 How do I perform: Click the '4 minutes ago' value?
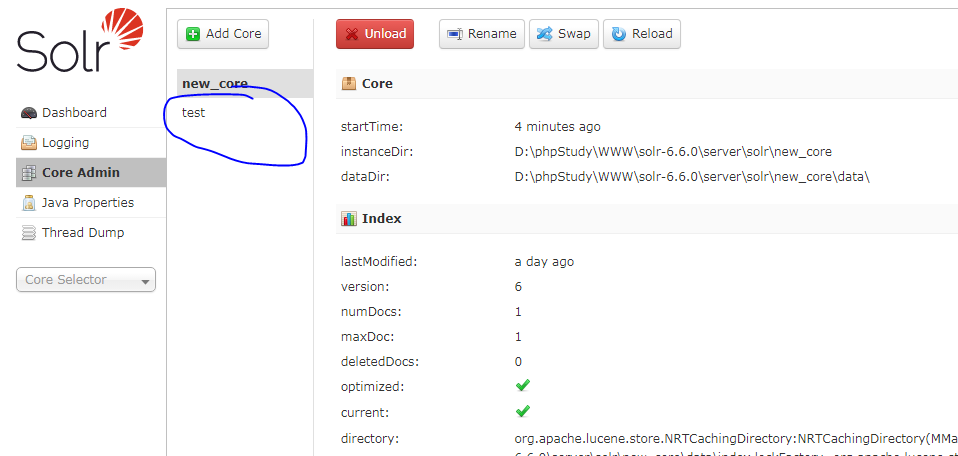[x=558, y=127]
